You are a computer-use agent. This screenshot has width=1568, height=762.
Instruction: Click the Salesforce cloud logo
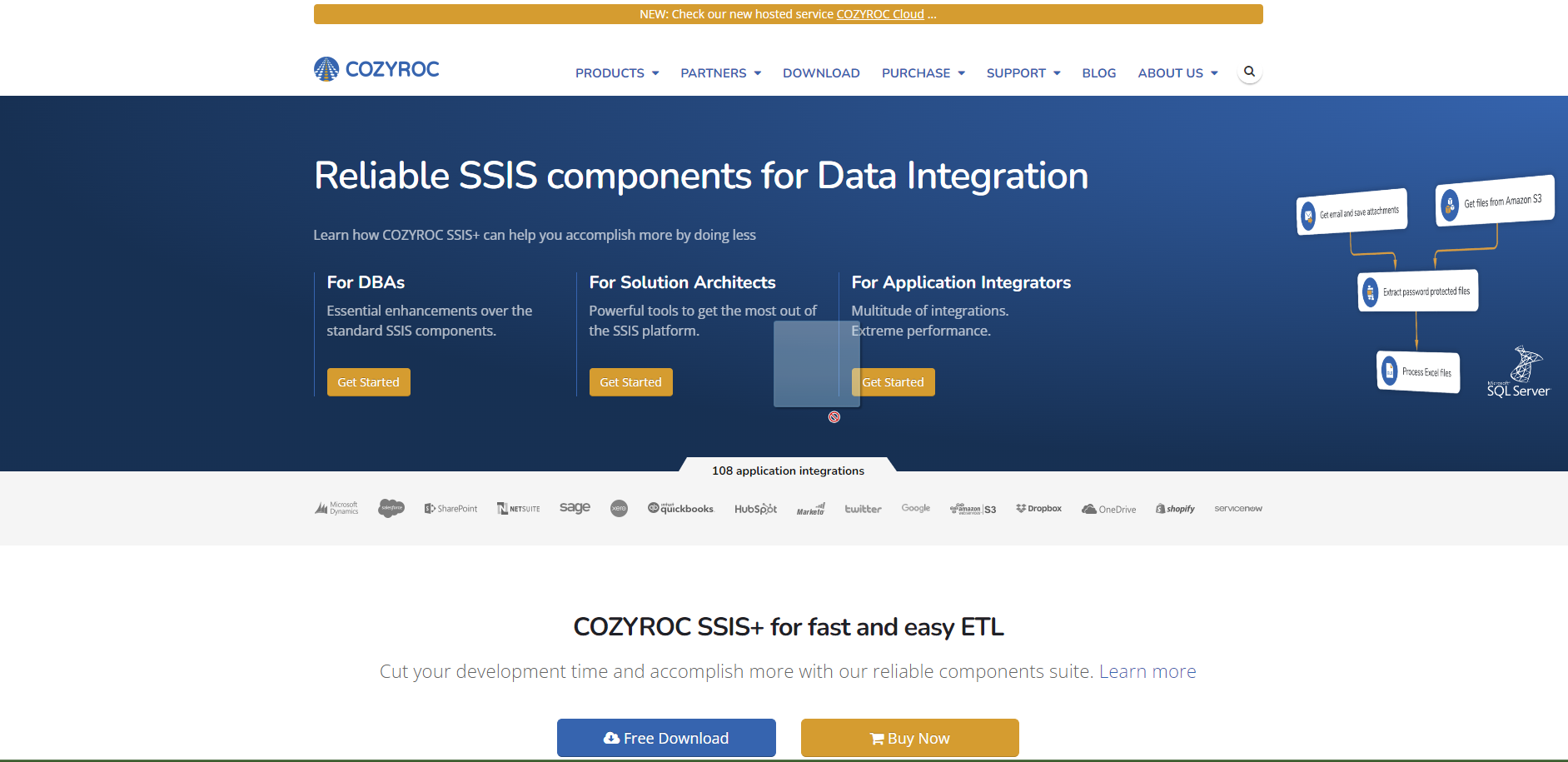coord(391,508)
